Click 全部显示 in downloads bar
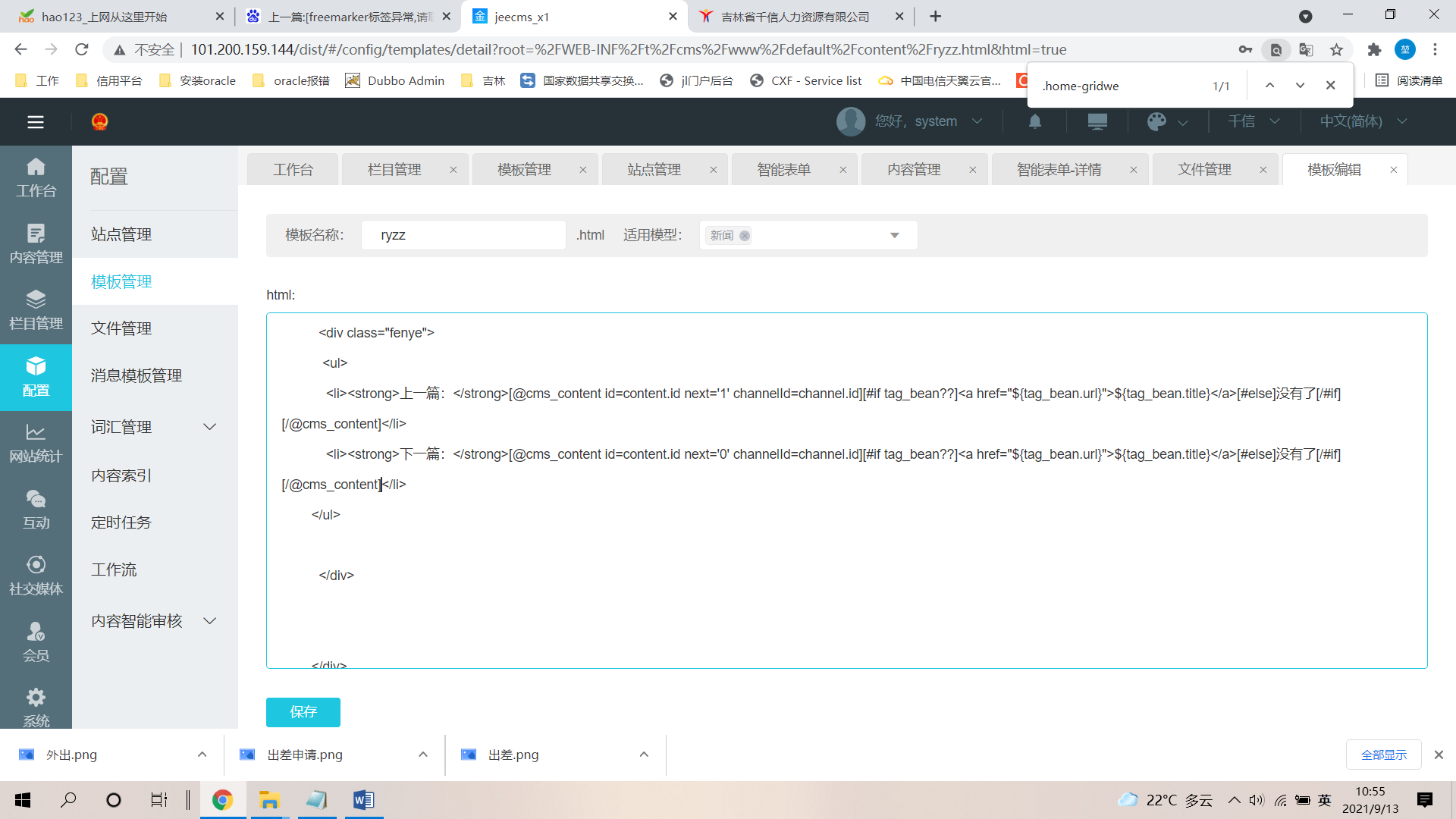This screenshot has height=819, width=1456. pos(1383,755)
